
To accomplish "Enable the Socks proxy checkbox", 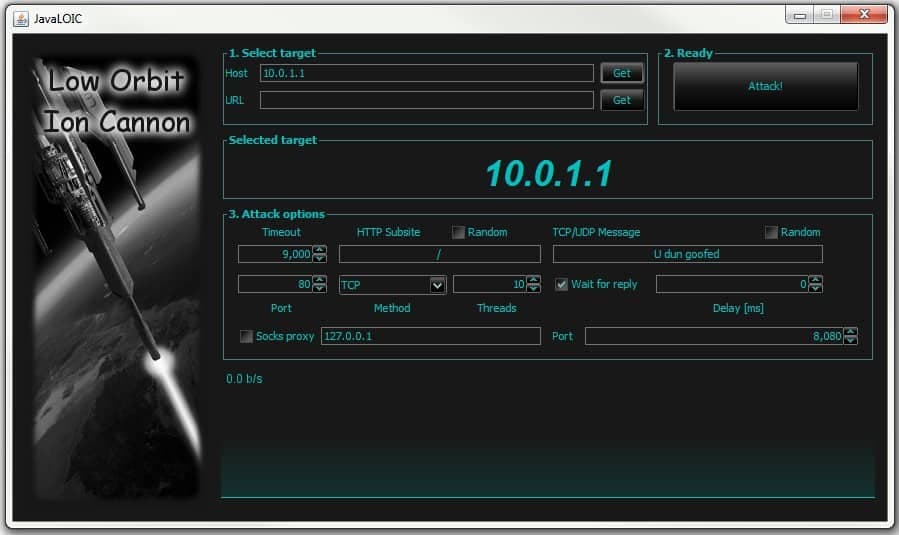I will [246, 336].
